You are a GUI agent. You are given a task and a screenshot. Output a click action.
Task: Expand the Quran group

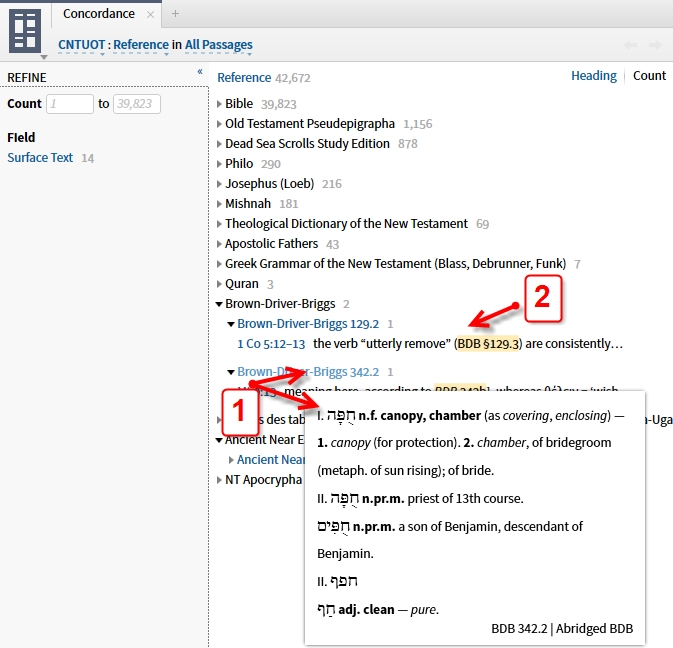pyautogui.click(x=219, y=284)
